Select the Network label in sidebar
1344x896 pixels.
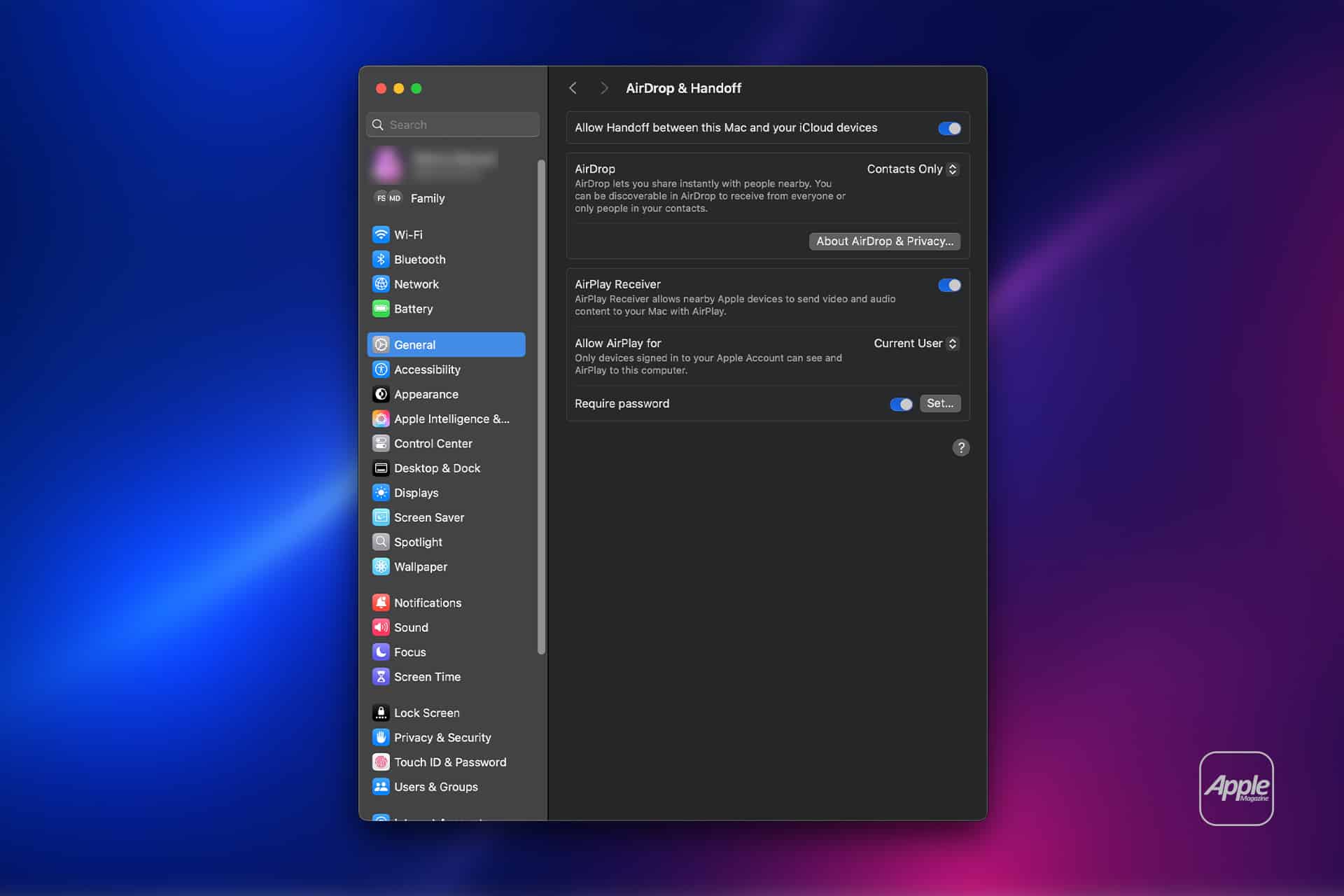416,284
